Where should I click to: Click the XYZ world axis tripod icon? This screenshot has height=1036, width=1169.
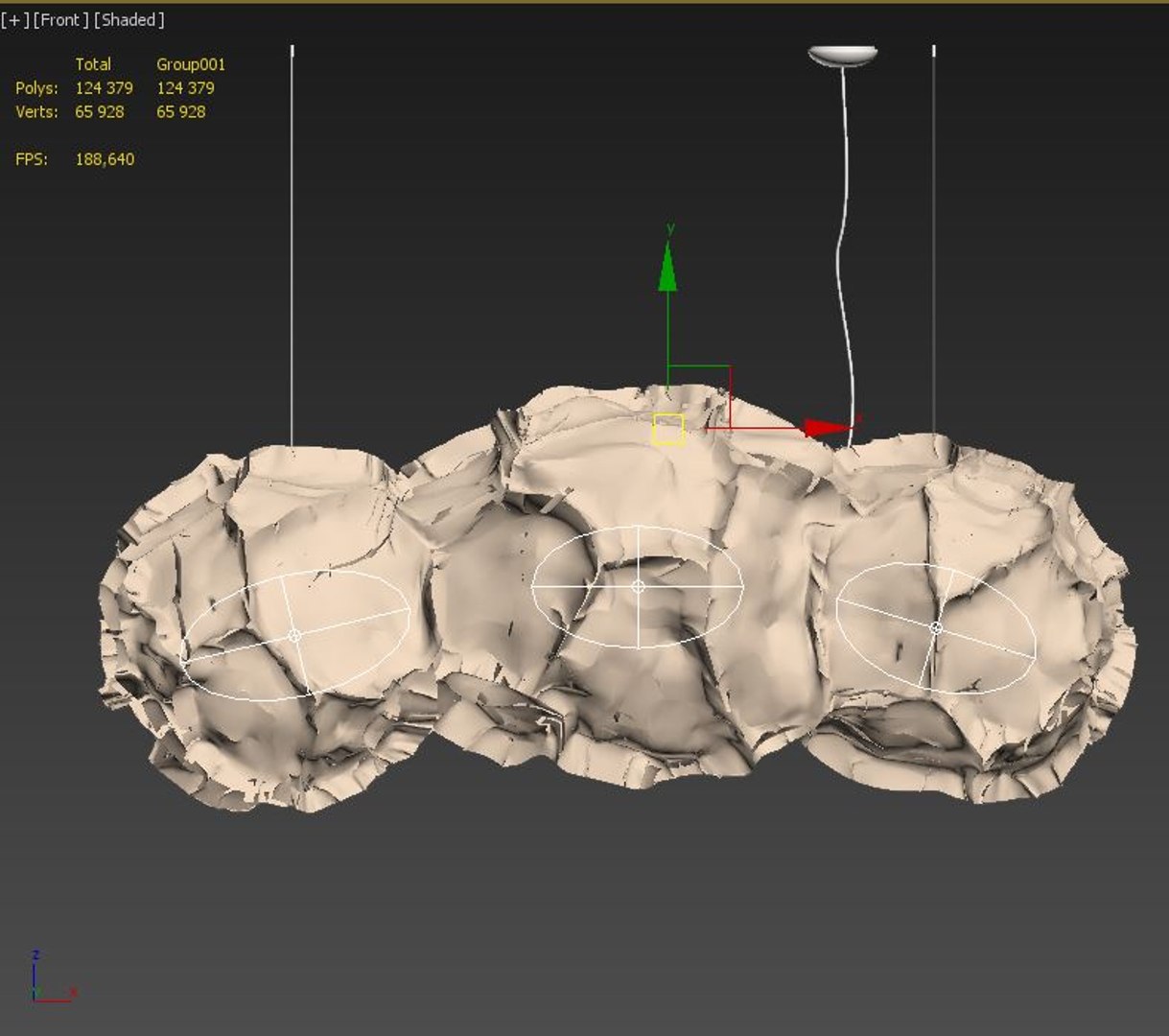pos(53,978)
